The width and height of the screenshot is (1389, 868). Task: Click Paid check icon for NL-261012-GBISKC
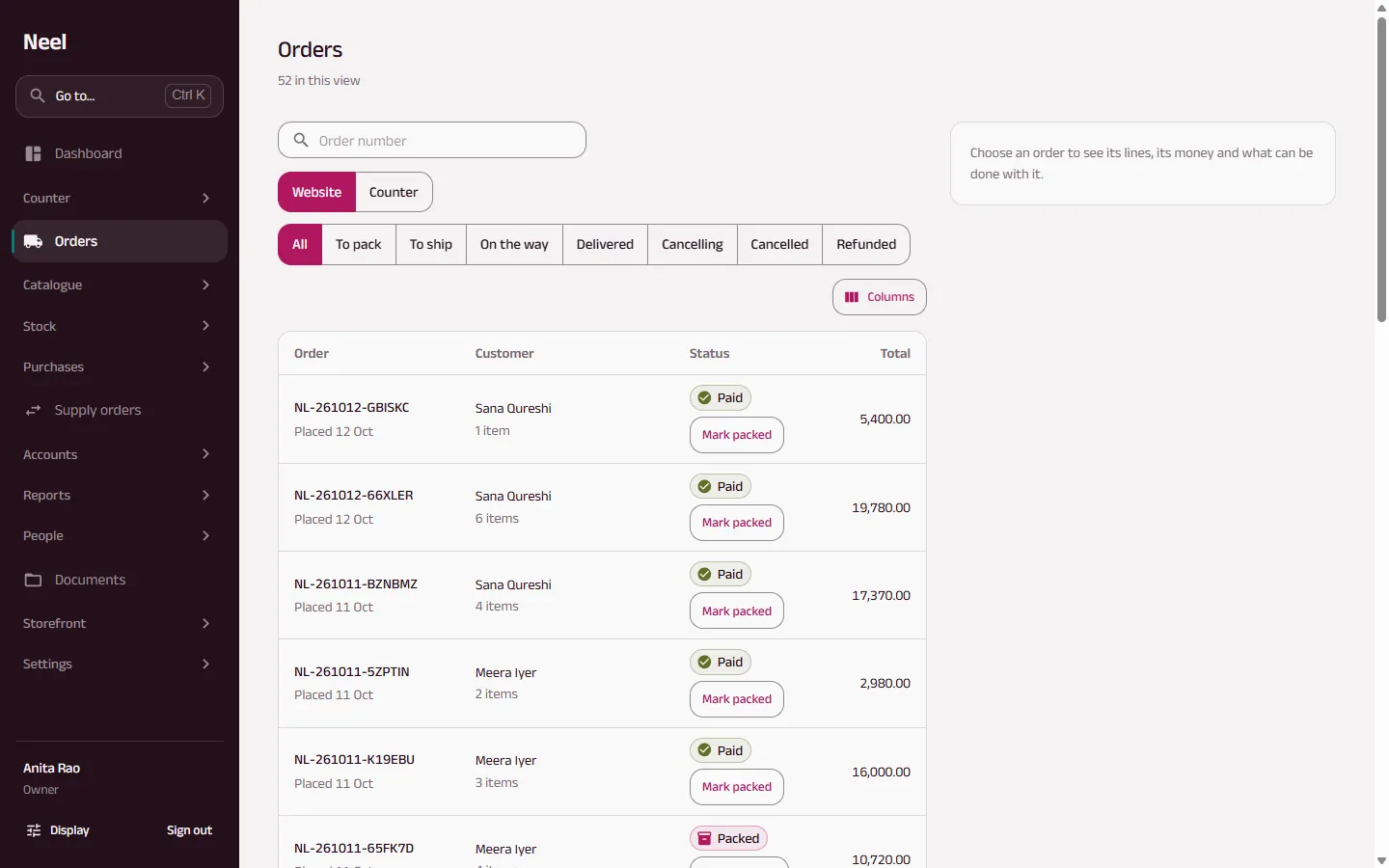pyautogui.click(x=704, y=397)
